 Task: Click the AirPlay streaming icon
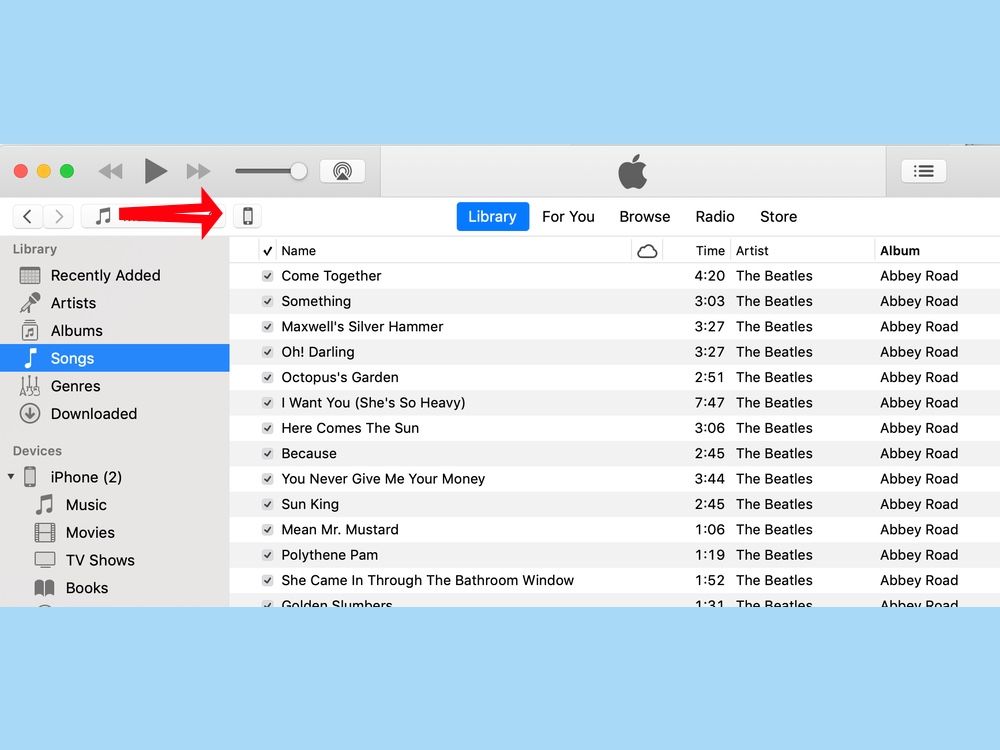point(342,170)
